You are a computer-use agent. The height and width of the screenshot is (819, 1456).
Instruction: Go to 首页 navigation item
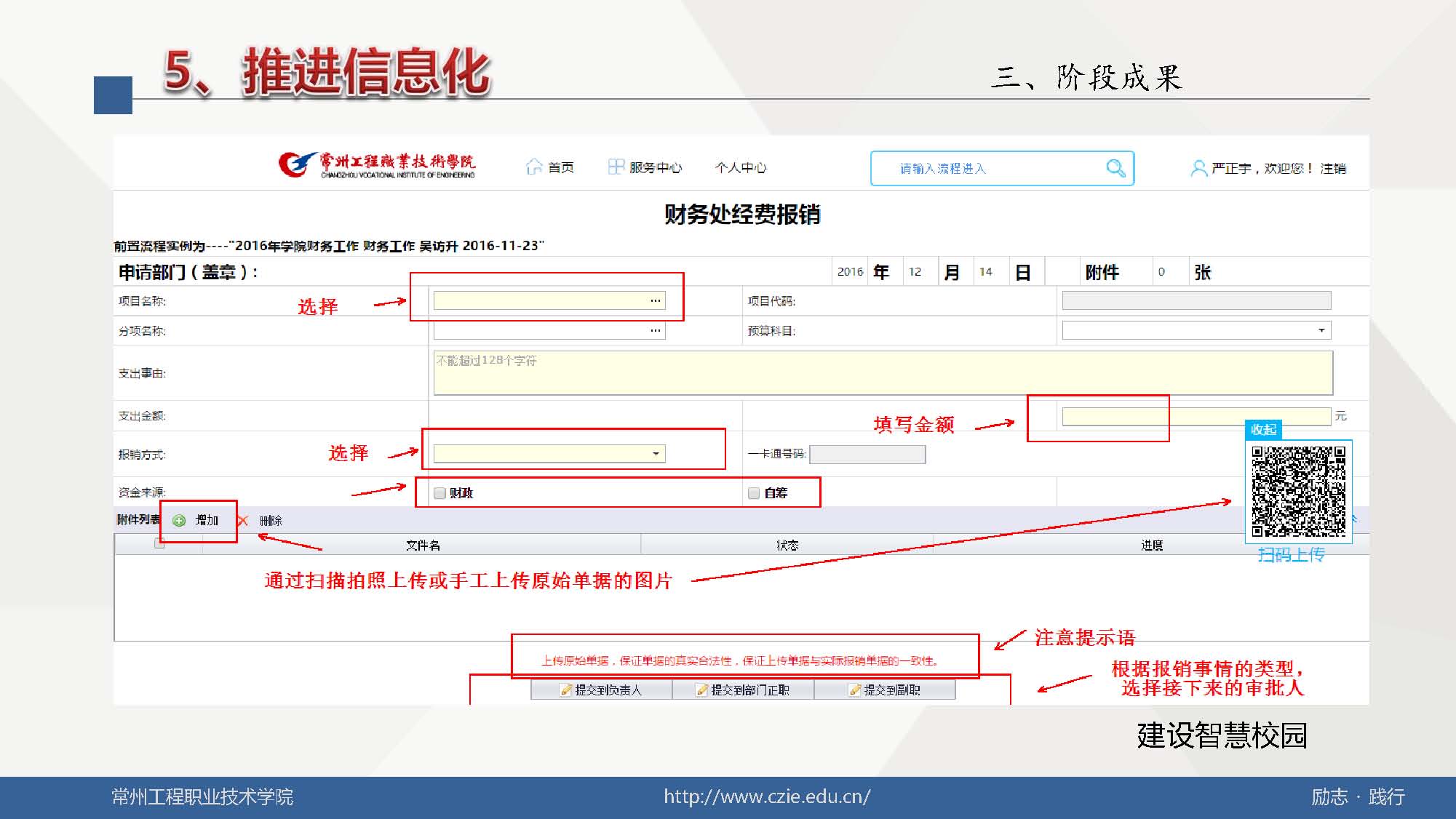[x=560, y=167]
